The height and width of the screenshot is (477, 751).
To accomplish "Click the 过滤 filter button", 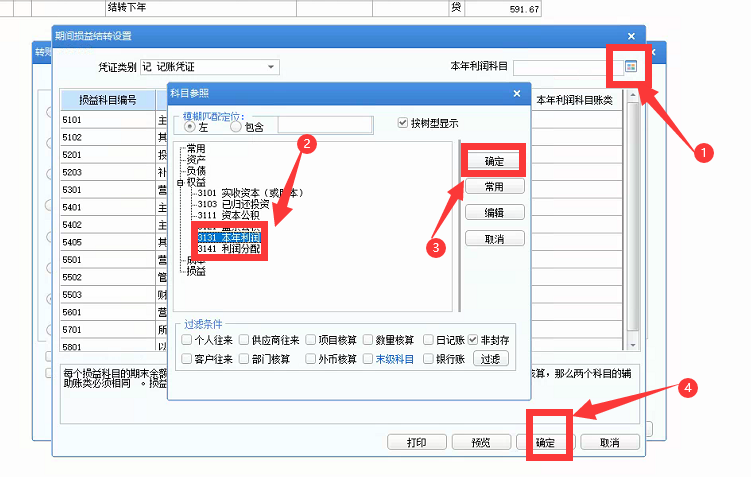I will coord(490,359).
